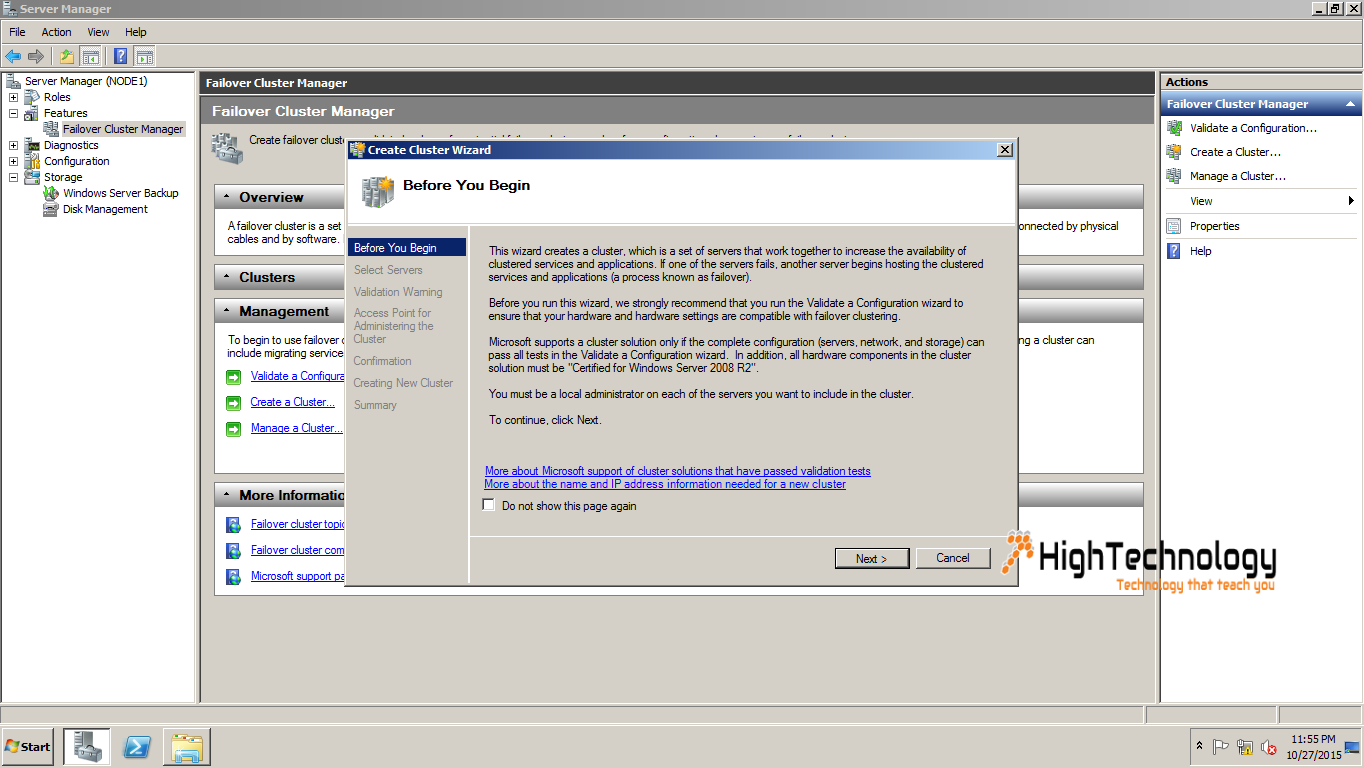Viewport: 1364px width, 768px height.
Task: Click the Windows Server Backup icon
Action: click(52, 193)
